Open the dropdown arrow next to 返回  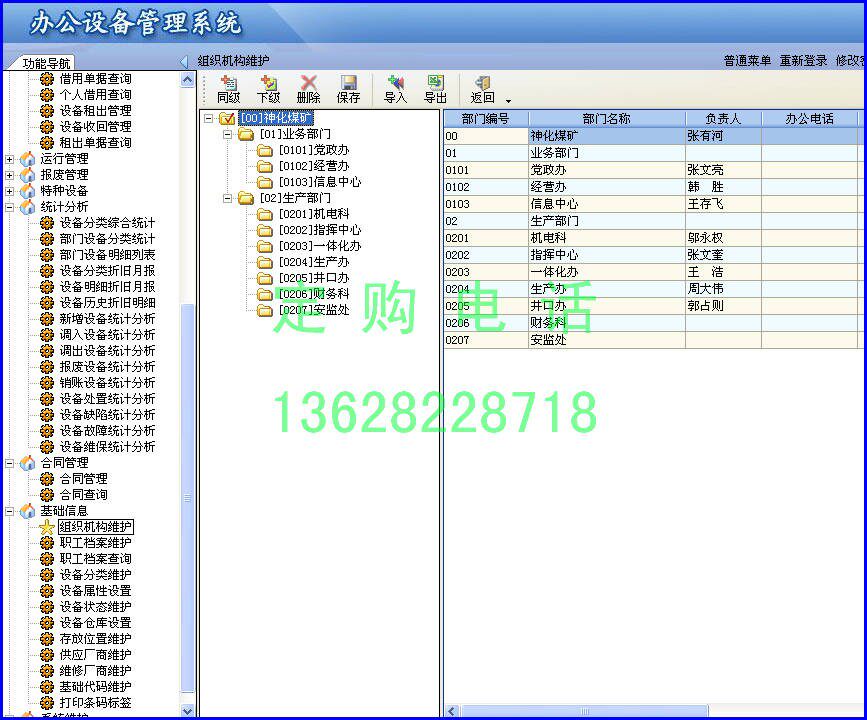tap(508, 101)
